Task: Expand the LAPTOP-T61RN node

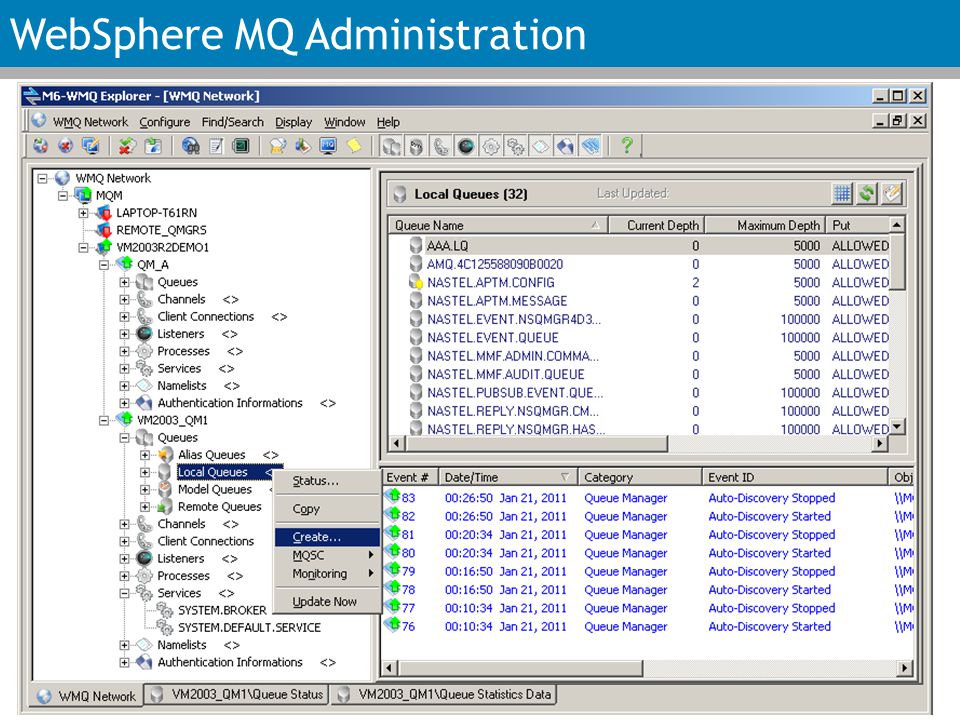Action: click(x=83, y=213)
